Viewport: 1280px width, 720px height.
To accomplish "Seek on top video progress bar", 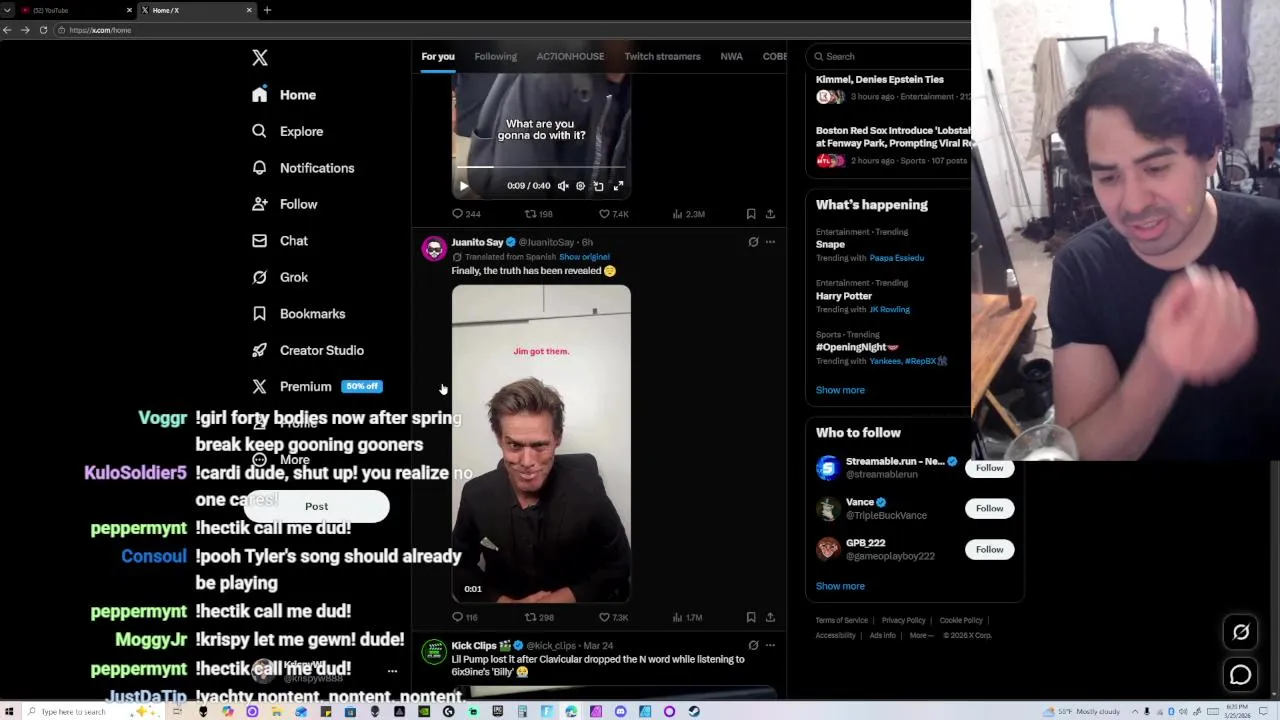I will pos(541,168).
